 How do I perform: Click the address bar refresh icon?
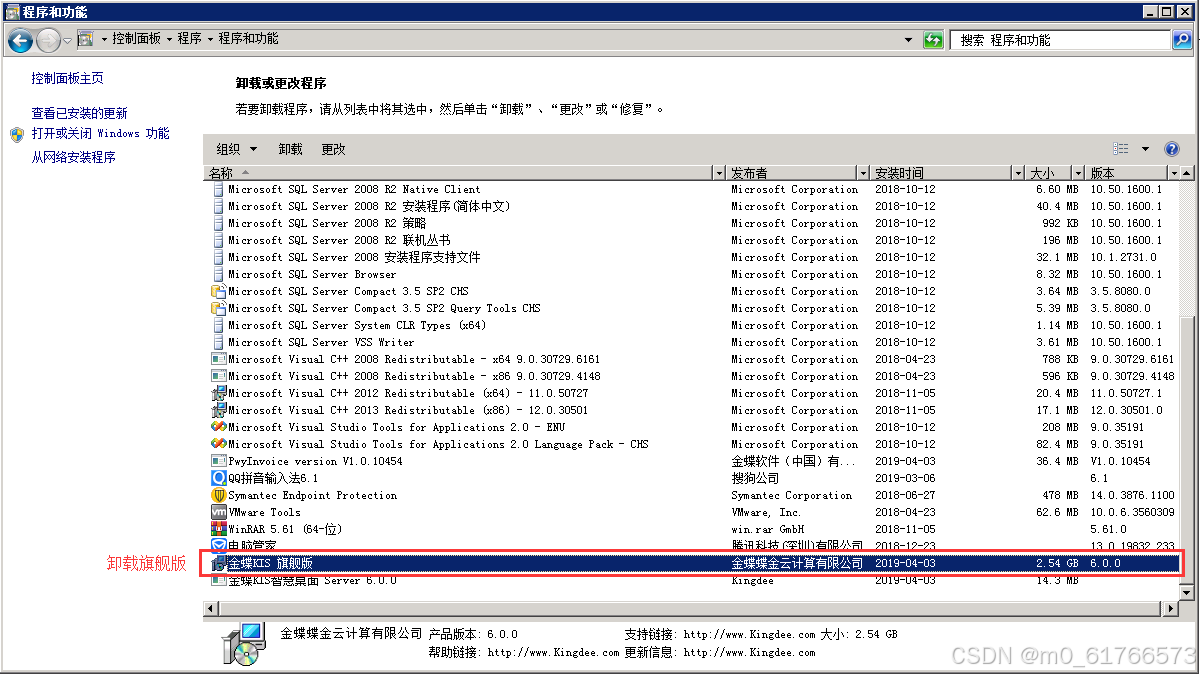(933, 40)
